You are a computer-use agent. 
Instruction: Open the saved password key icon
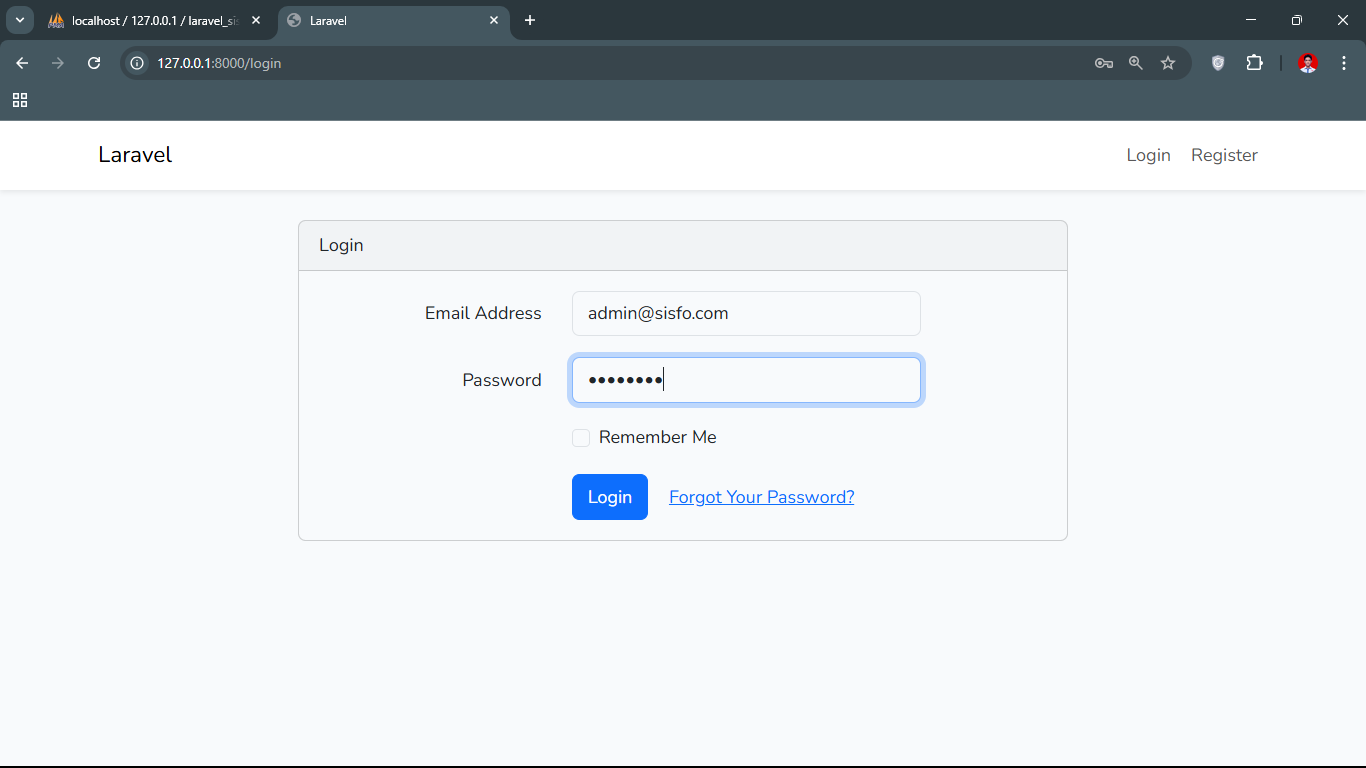[x=1104, y=63]
